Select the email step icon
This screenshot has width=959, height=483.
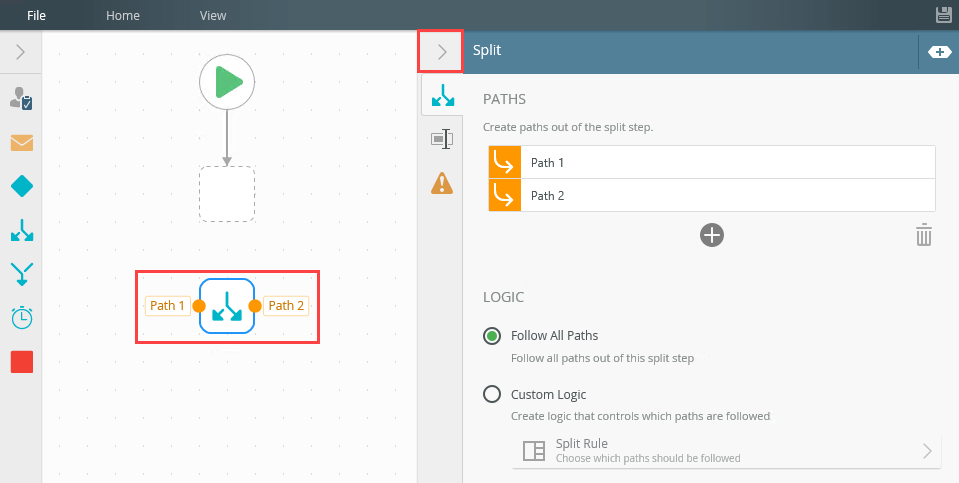[21, 142]
